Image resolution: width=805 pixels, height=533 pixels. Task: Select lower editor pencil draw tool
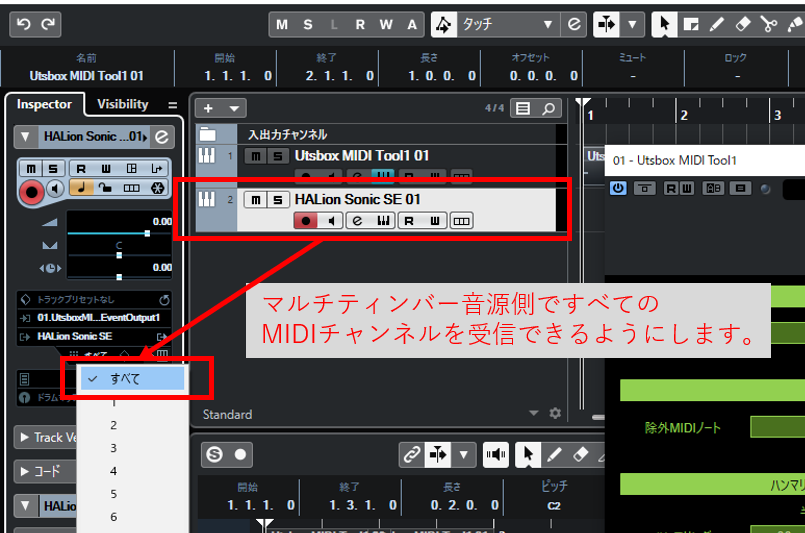click(x=554, y=454)
